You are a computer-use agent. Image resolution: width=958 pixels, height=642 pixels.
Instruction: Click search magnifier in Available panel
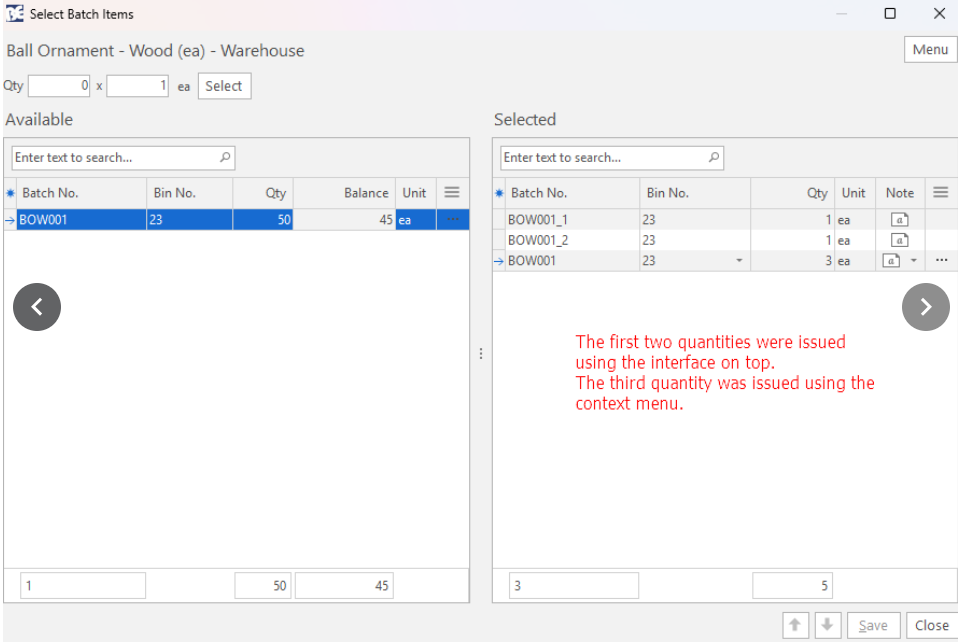[x=225, y=158]
